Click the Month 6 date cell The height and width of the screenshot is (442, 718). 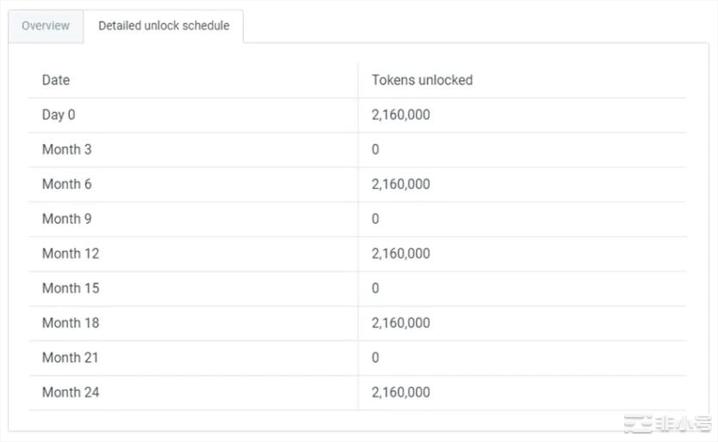coord(66,184)
